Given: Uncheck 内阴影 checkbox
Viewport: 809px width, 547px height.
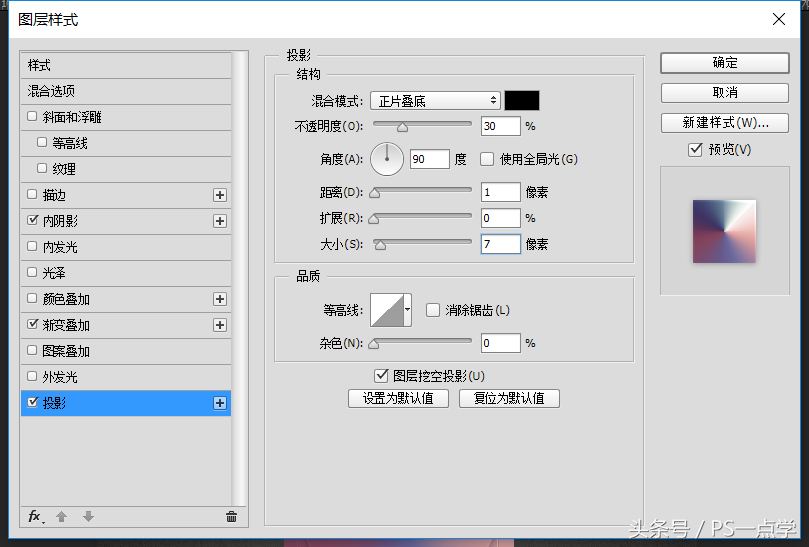Looking at the screenshot, I should coord(32,220).
